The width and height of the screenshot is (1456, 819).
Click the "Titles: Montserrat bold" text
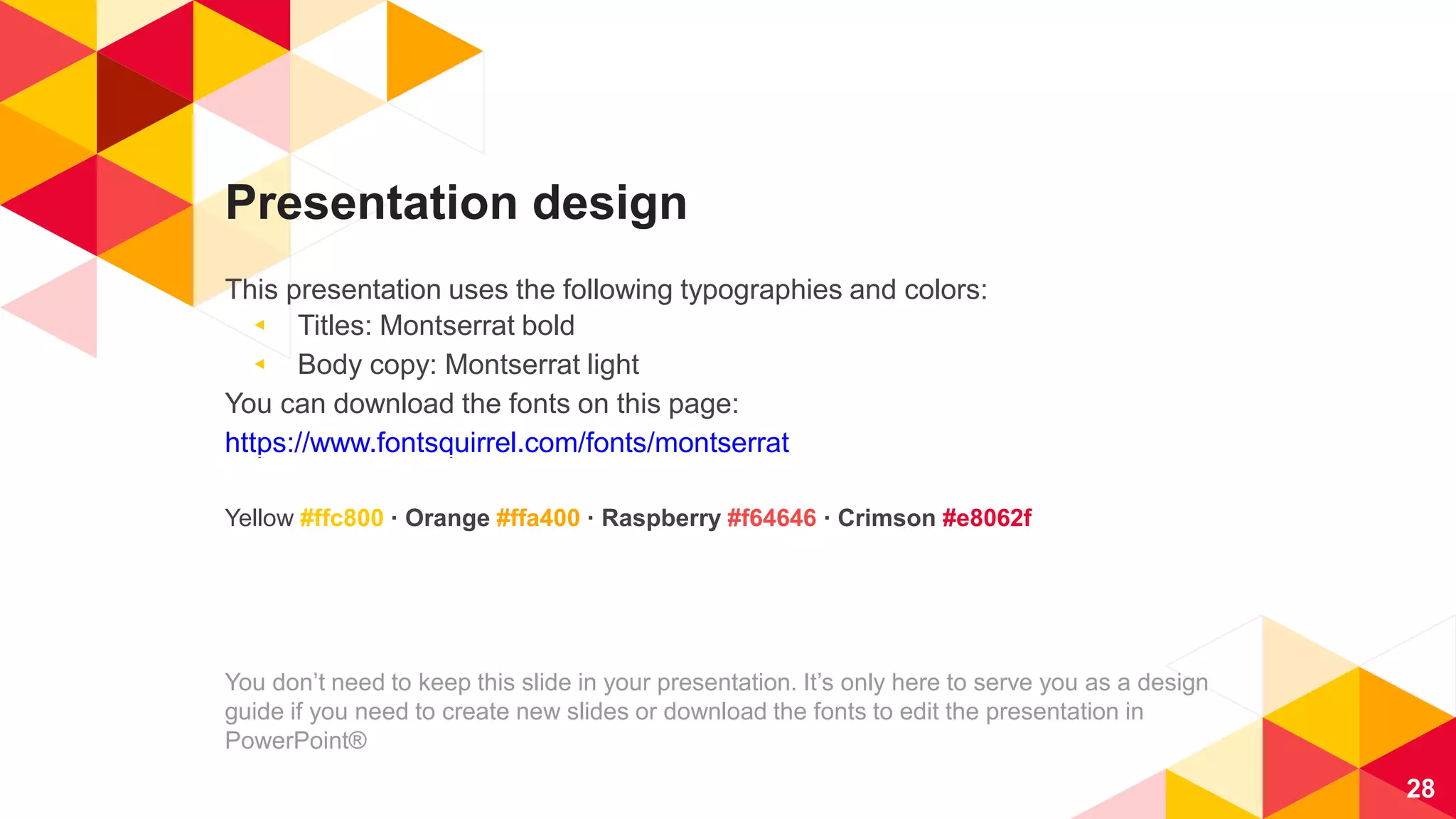(x=436, y=326)
